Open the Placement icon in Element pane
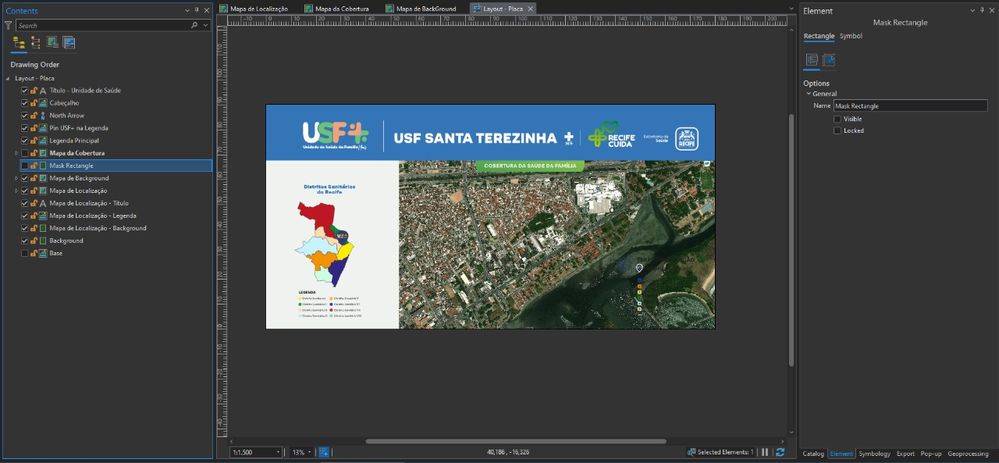The height and width of the screenshot is (463, 999). click(x=829, y=61)
